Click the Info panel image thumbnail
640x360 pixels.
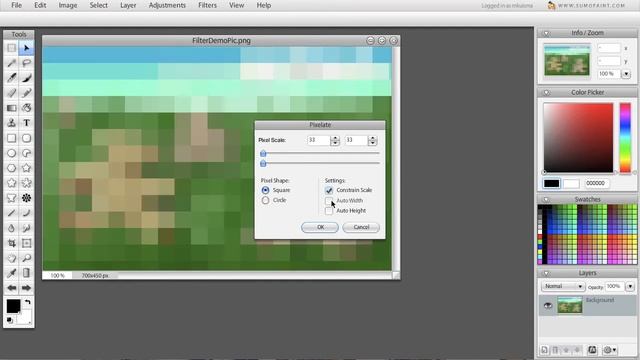(567, 61)
